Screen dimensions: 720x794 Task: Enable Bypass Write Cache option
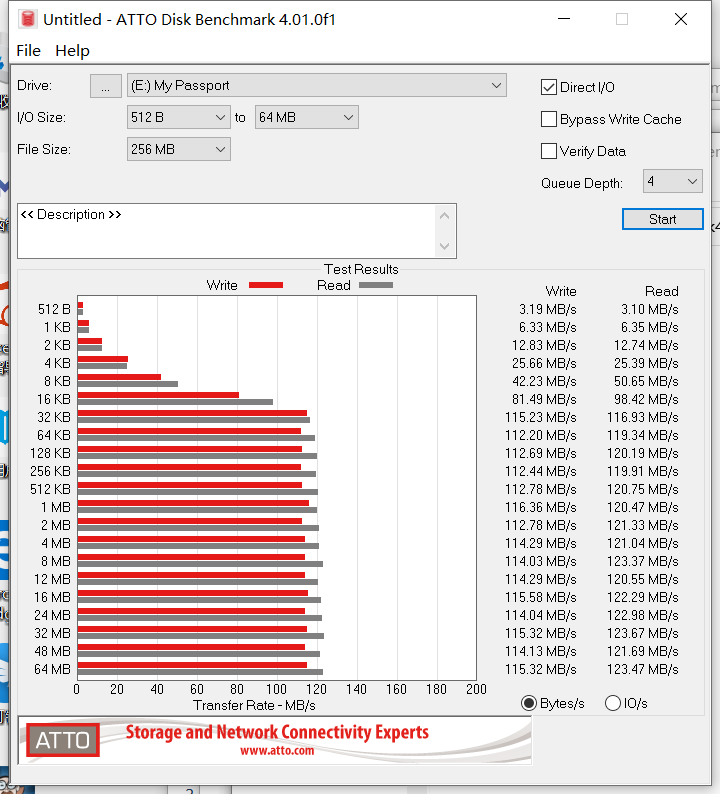pos(549,119)
